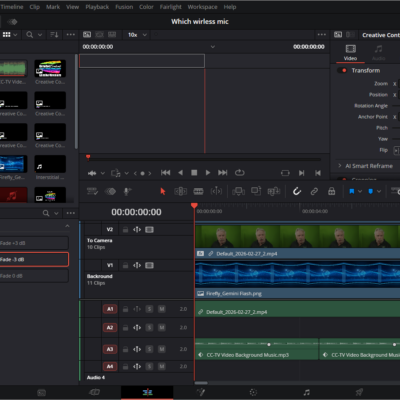Open the effects search dropdown arrow

pos(56,213)
